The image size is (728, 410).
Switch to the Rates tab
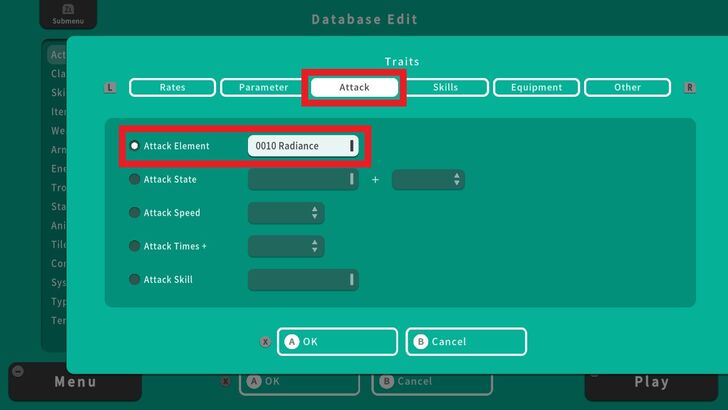(172, 88)
